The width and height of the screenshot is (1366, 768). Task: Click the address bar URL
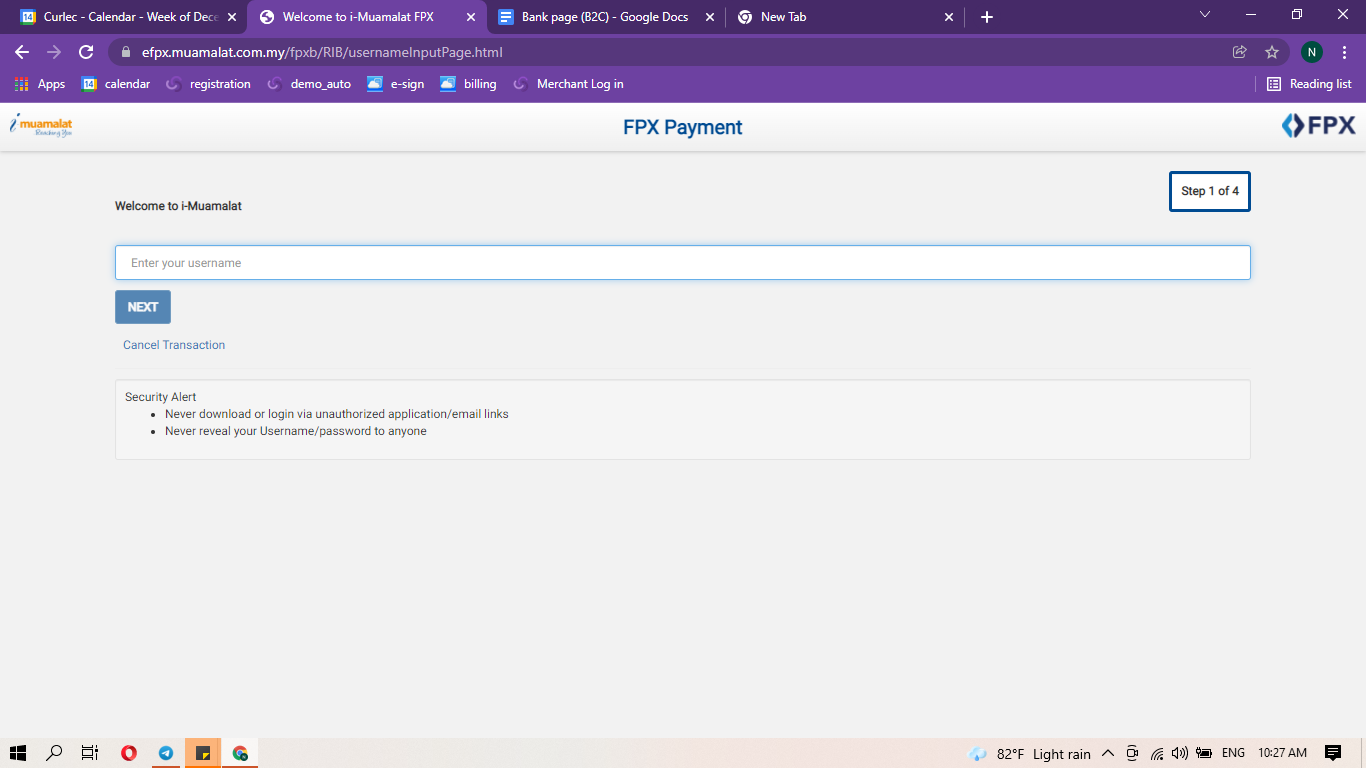pyautogui.click(x=322, y=52)
